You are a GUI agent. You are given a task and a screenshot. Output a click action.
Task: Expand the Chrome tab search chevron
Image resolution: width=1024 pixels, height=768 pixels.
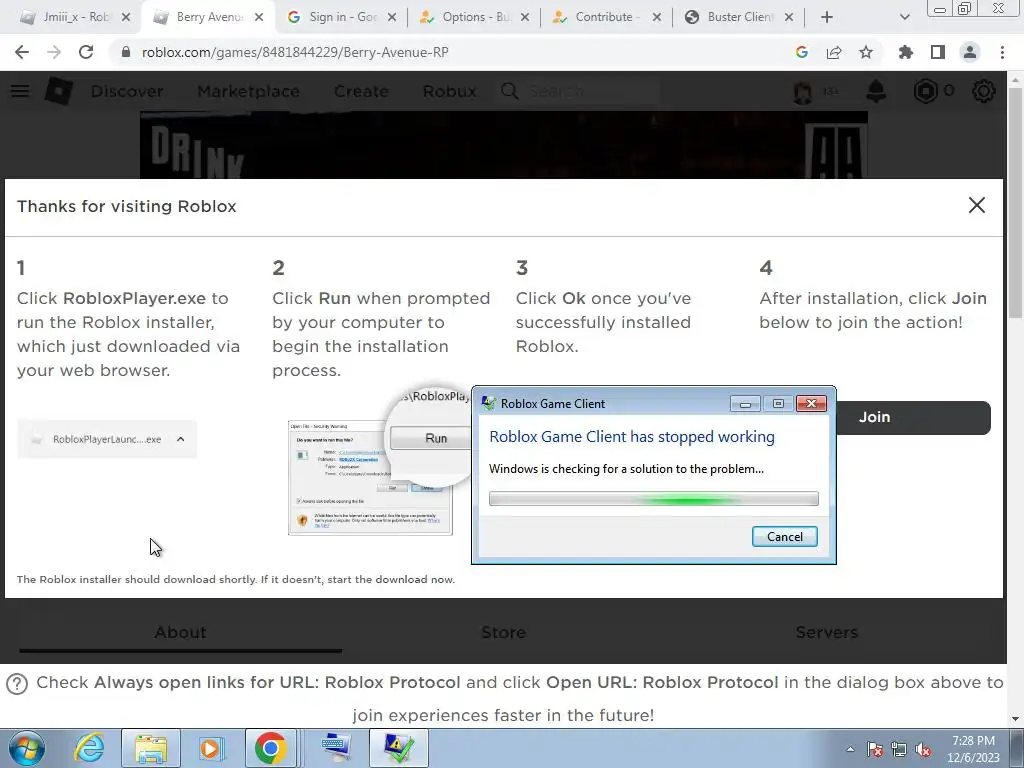(x=904, y=17)
